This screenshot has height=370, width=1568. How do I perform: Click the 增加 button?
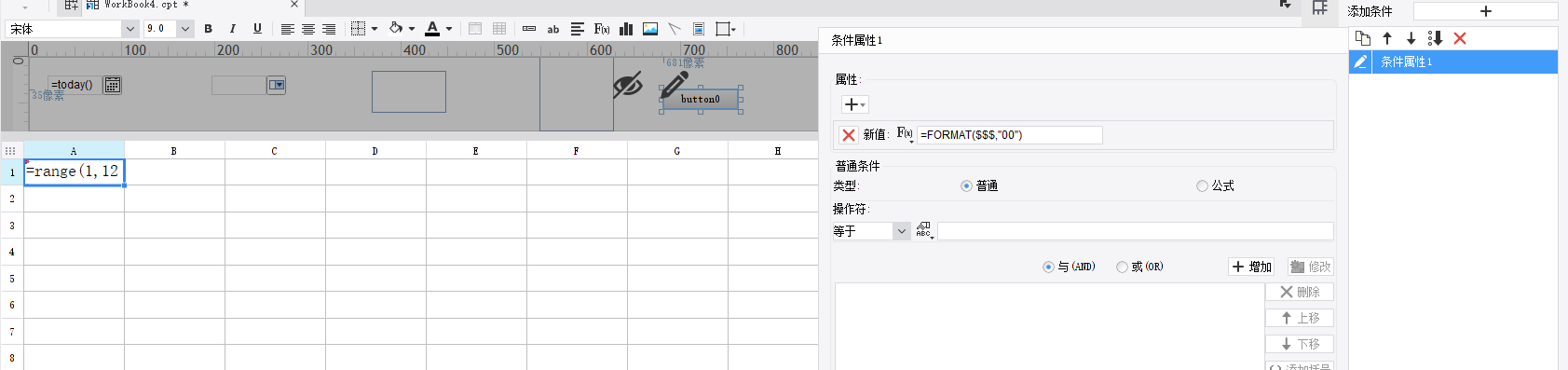(1251, 267)
